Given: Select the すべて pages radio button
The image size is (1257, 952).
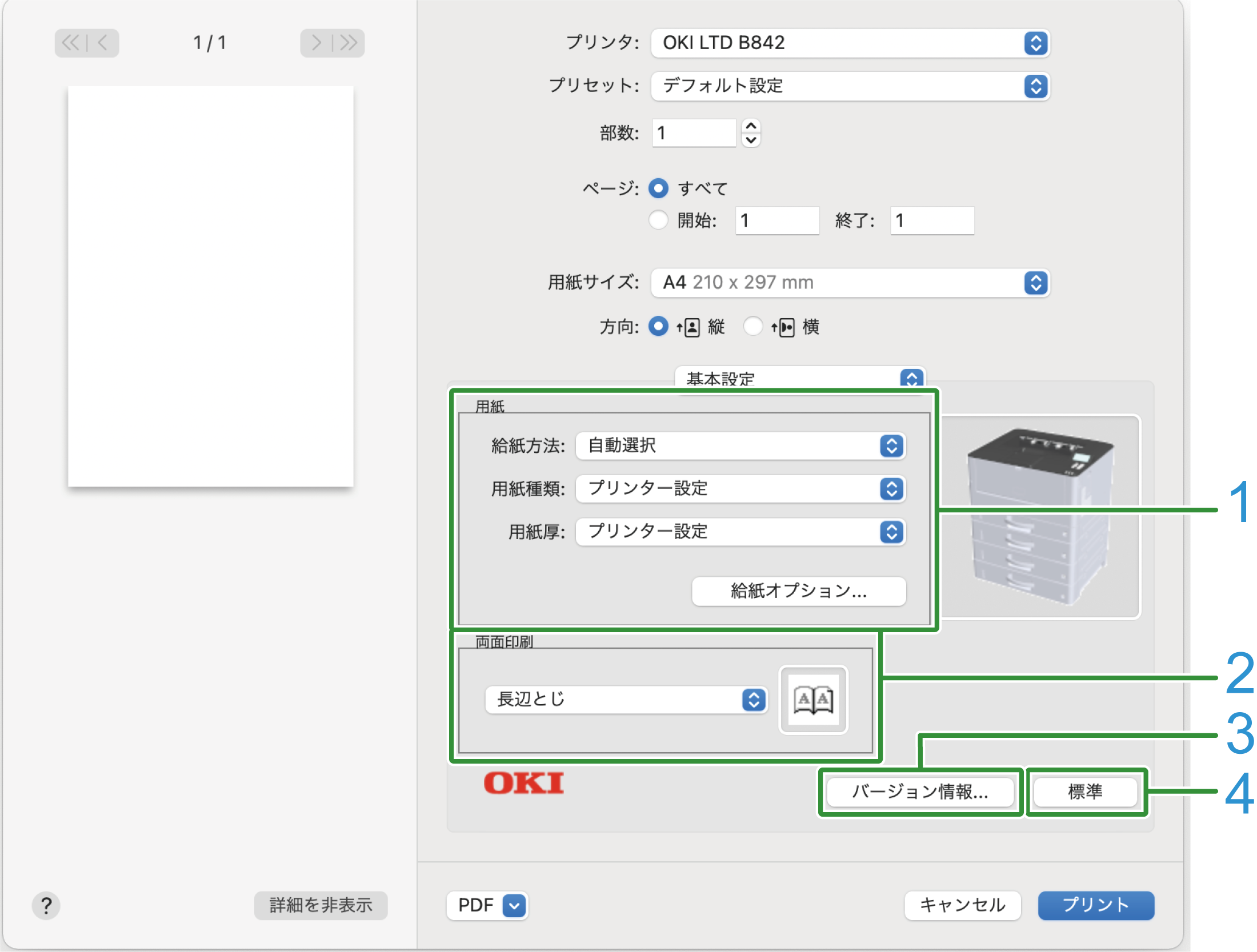Looking at the screenshot, I should (x=658, y=188).
